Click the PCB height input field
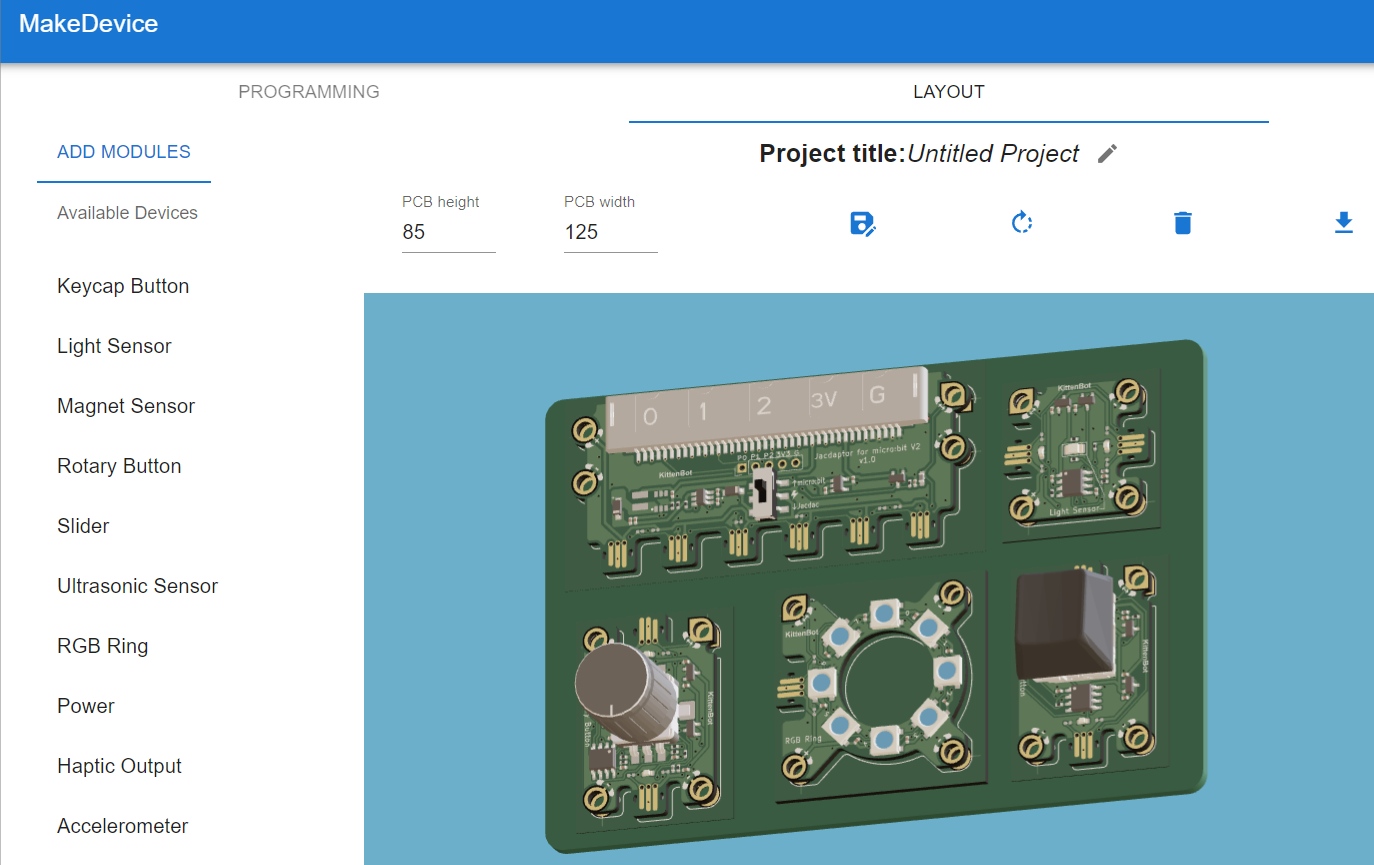 point(448,232)
